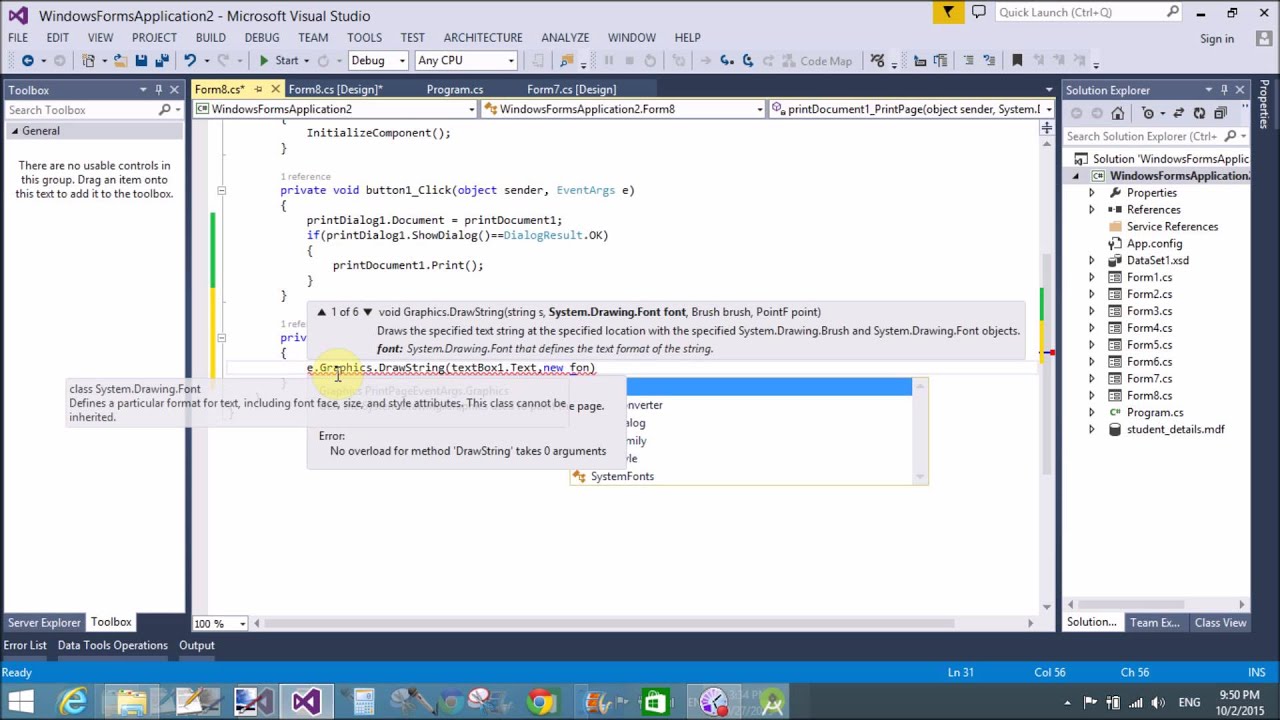Collapse the General toolbox group
Screen dimensions: 1280x720
pos(15,131)
